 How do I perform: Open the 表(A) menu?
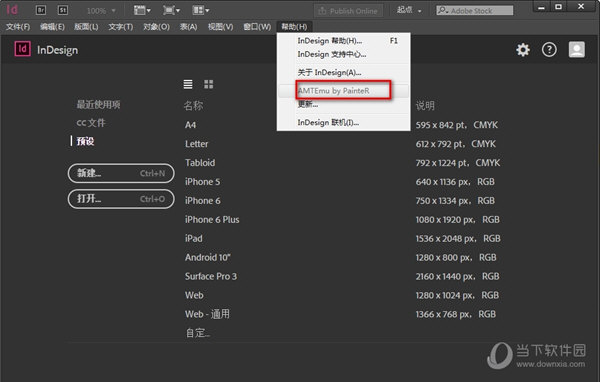click(189, 27)
